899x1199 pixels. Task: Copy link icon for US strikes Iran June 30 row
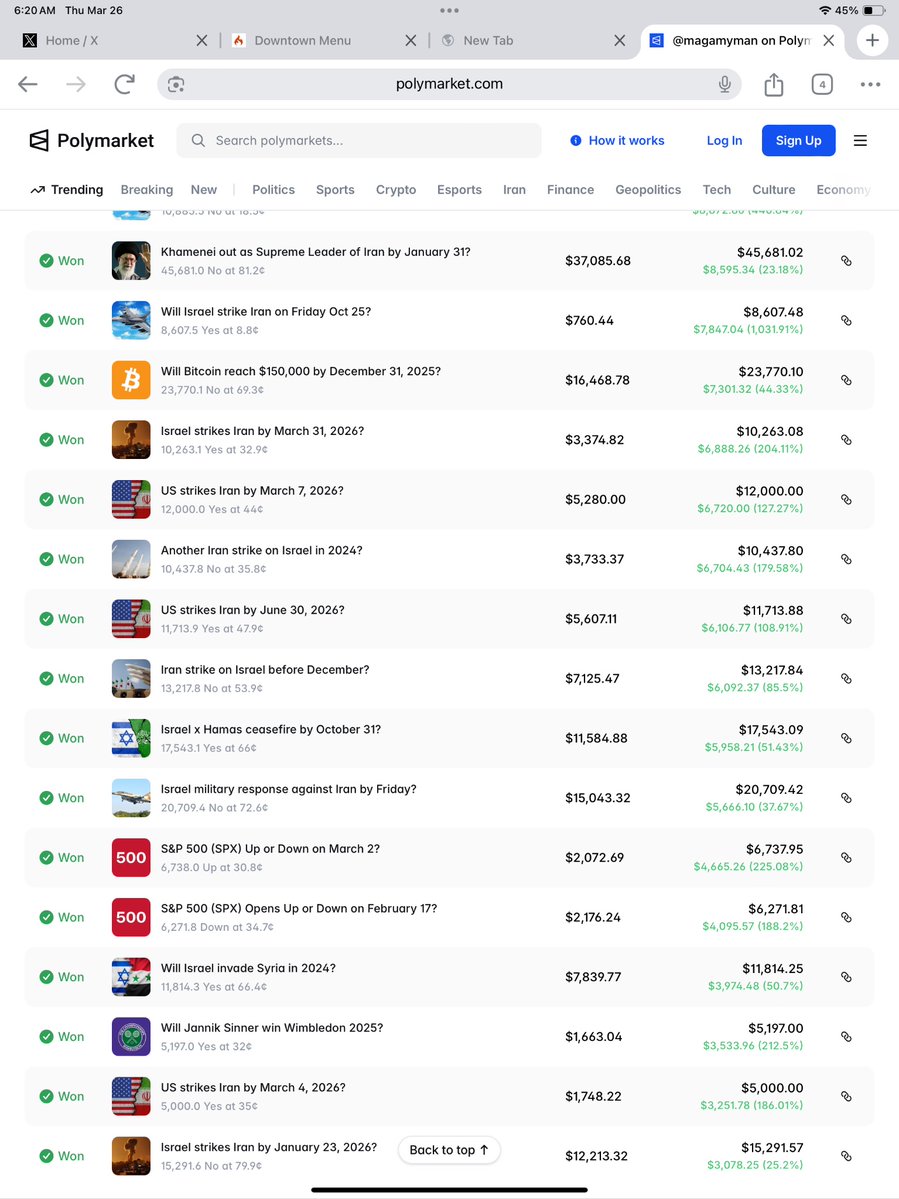[846, 619]
